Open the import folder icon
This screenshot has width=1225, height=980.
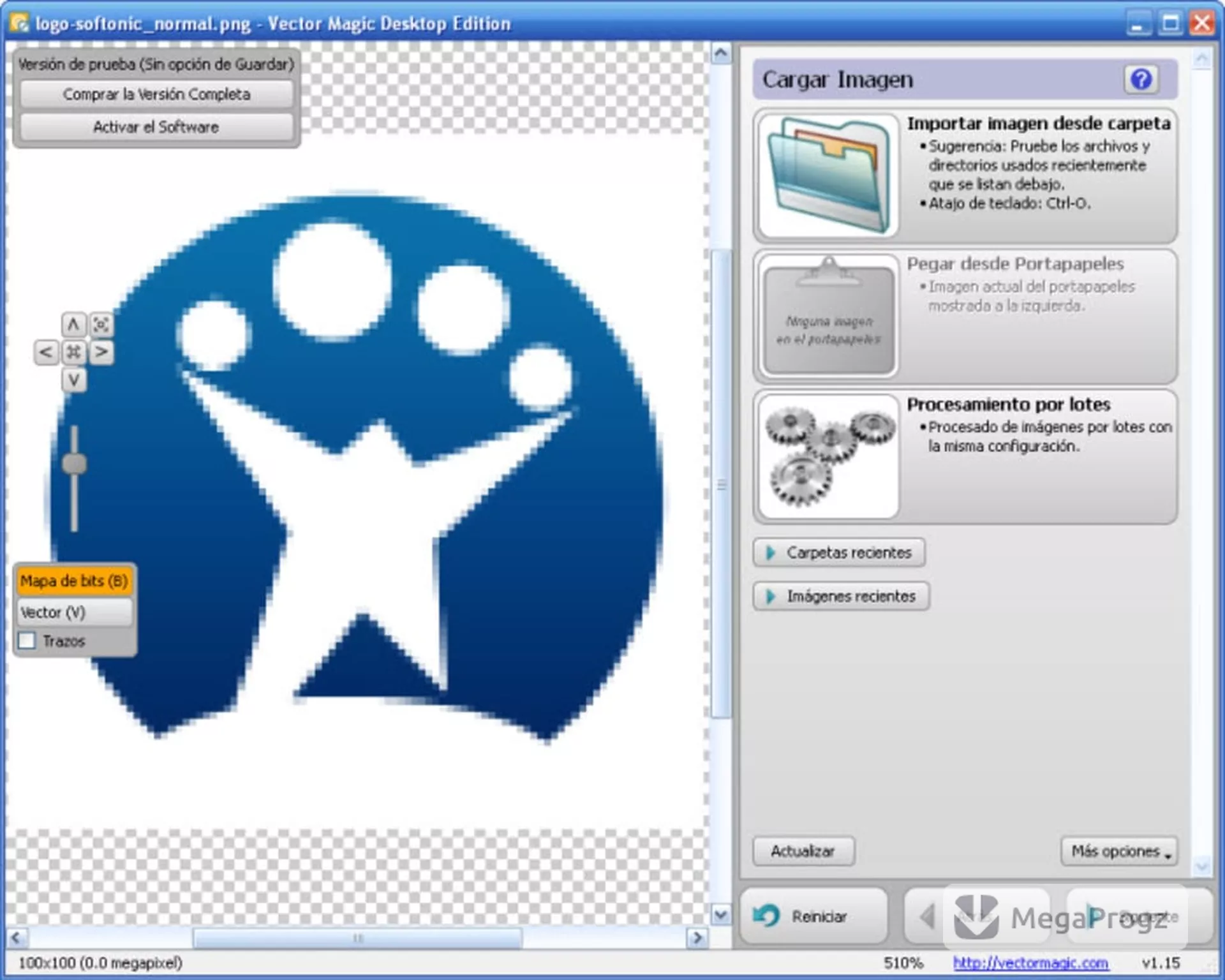[x=828, y=176]
